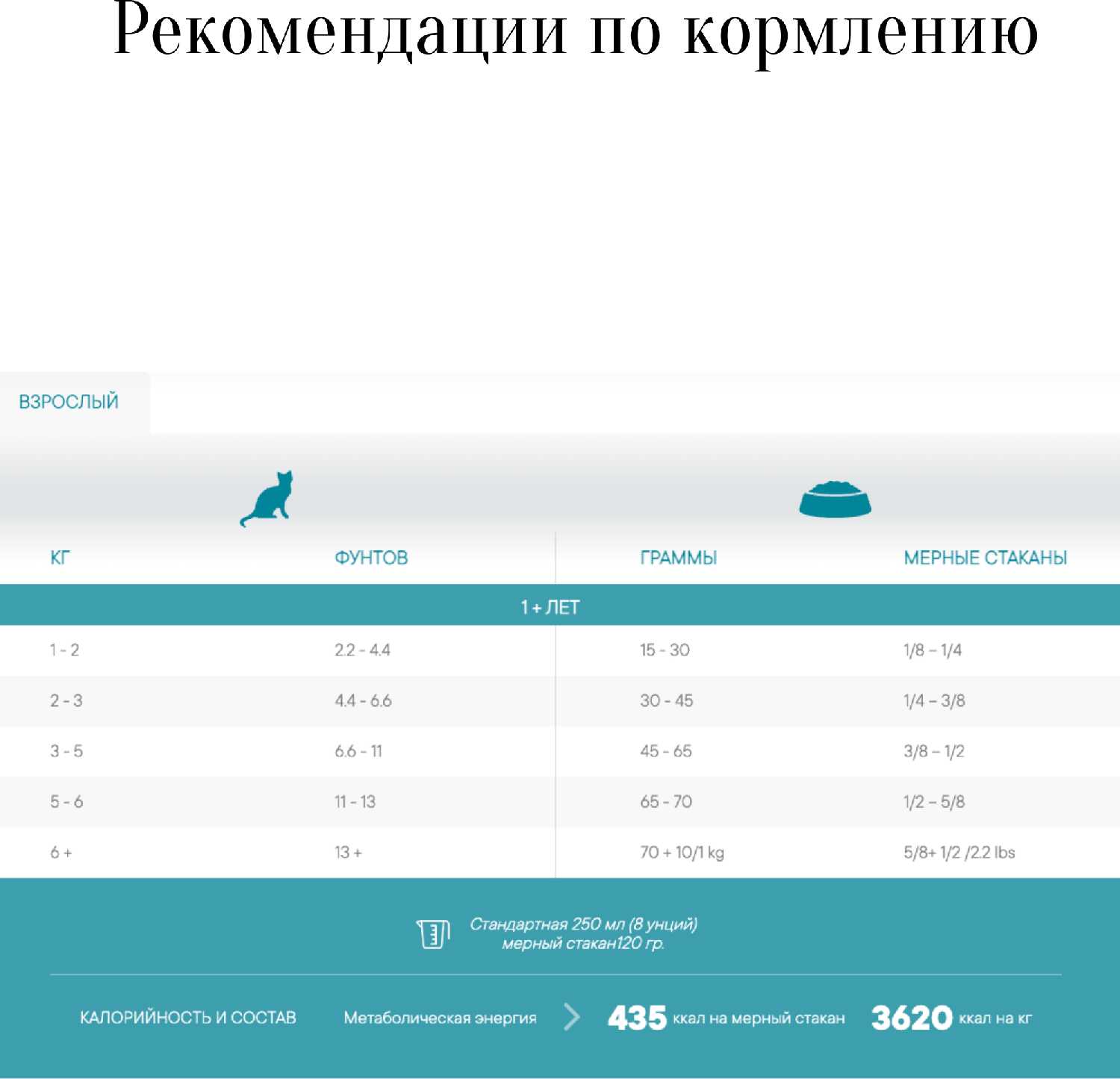The width and height of the screenshot is (1120, 1079).
Task: Click the КГ column header
Action: (x=60, y=558)
